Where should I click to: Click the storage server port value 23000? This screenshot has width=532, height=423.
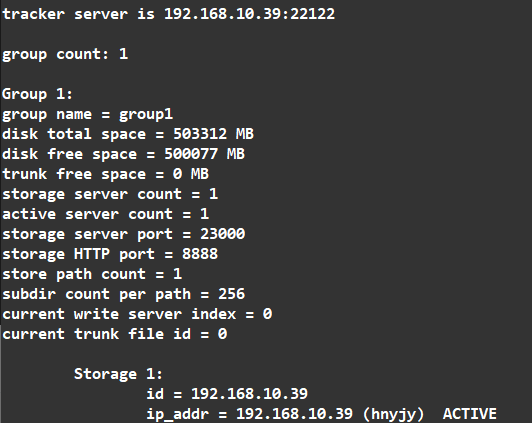click(x=223, y=234)
